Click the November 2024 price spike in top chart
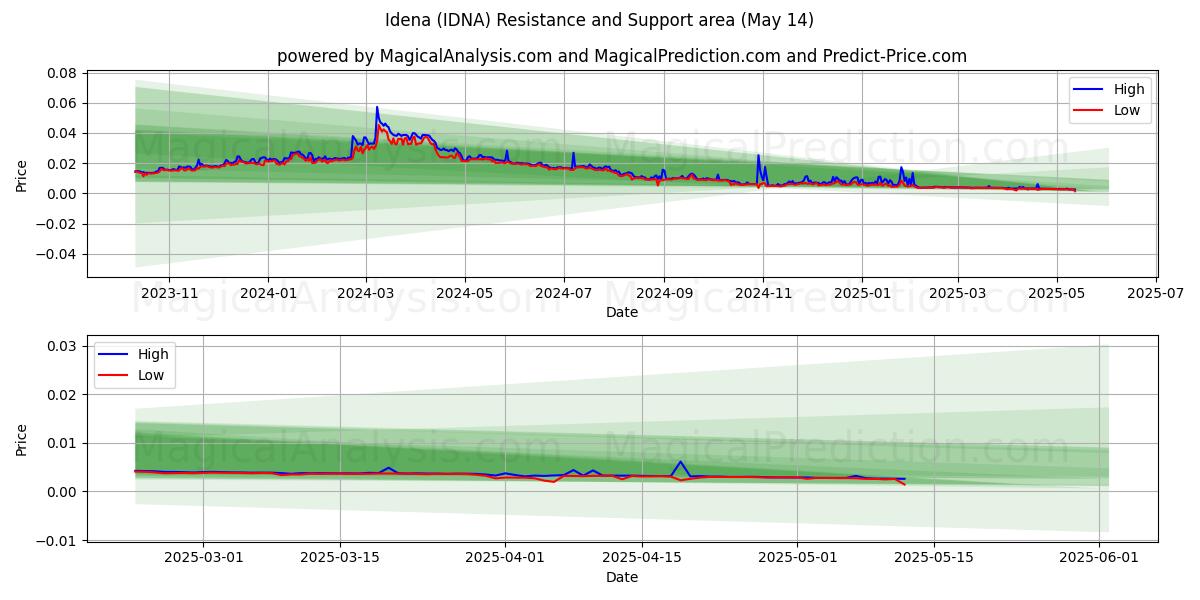The height and width of the screenshot is (600, 1200). tap(758, 156)
